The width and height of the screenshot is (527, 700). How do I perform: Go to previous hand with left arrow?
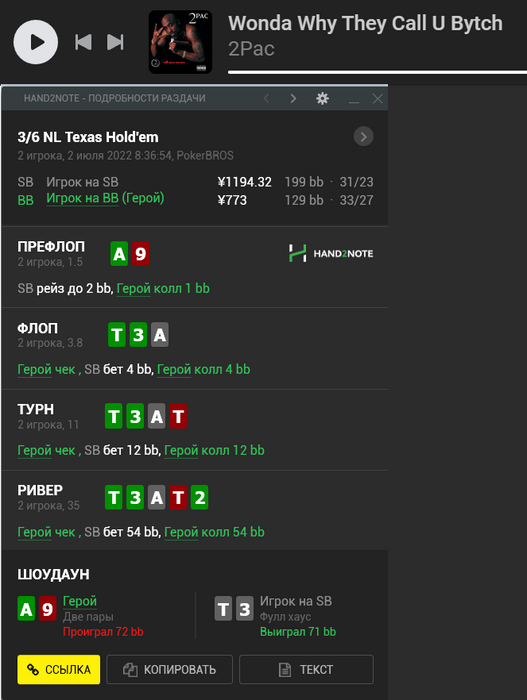click(x=266, y=98)
